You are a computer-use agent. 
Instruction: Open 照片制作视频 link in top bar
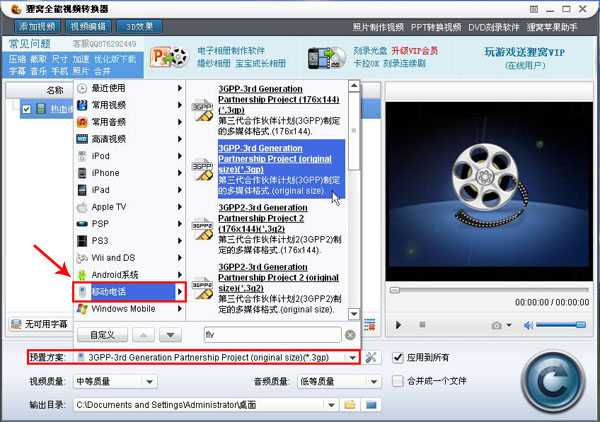click(x=378, y=27)
